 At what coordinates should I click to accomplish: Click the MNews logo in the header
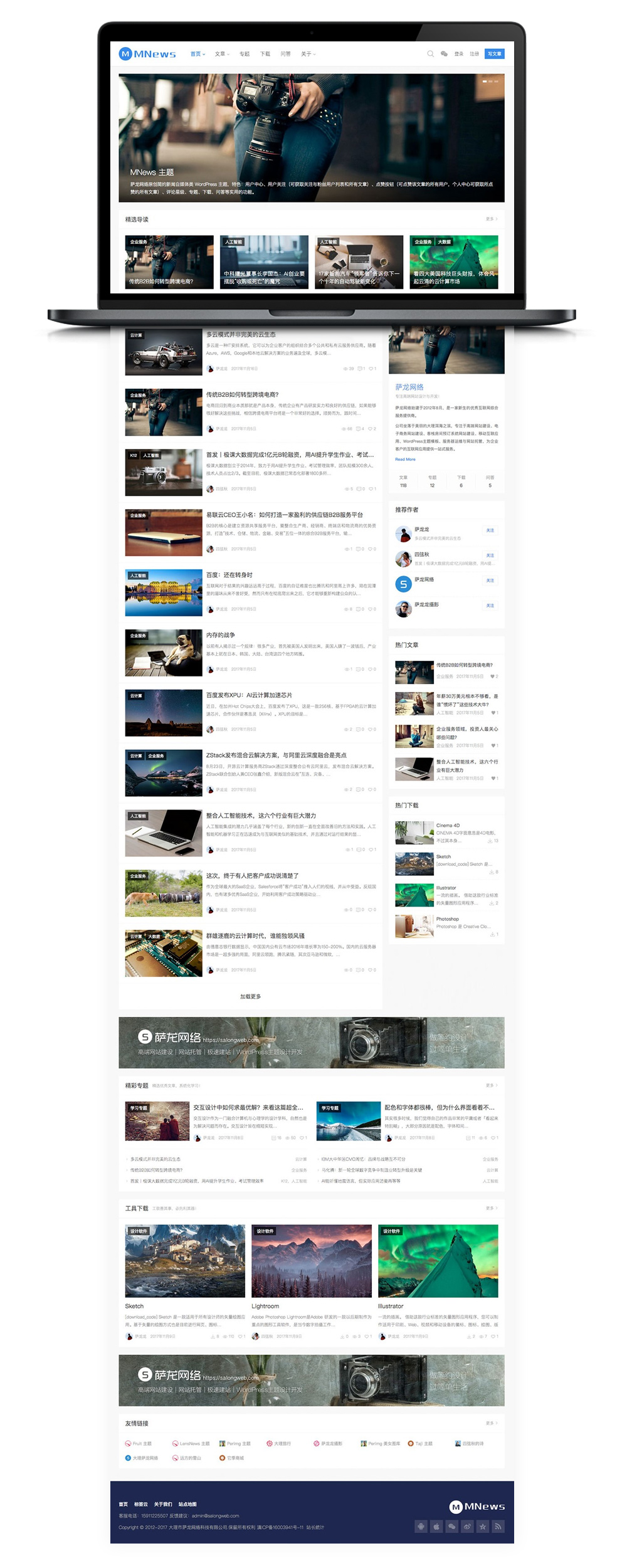pyautogui.click(x=147, y=54)
